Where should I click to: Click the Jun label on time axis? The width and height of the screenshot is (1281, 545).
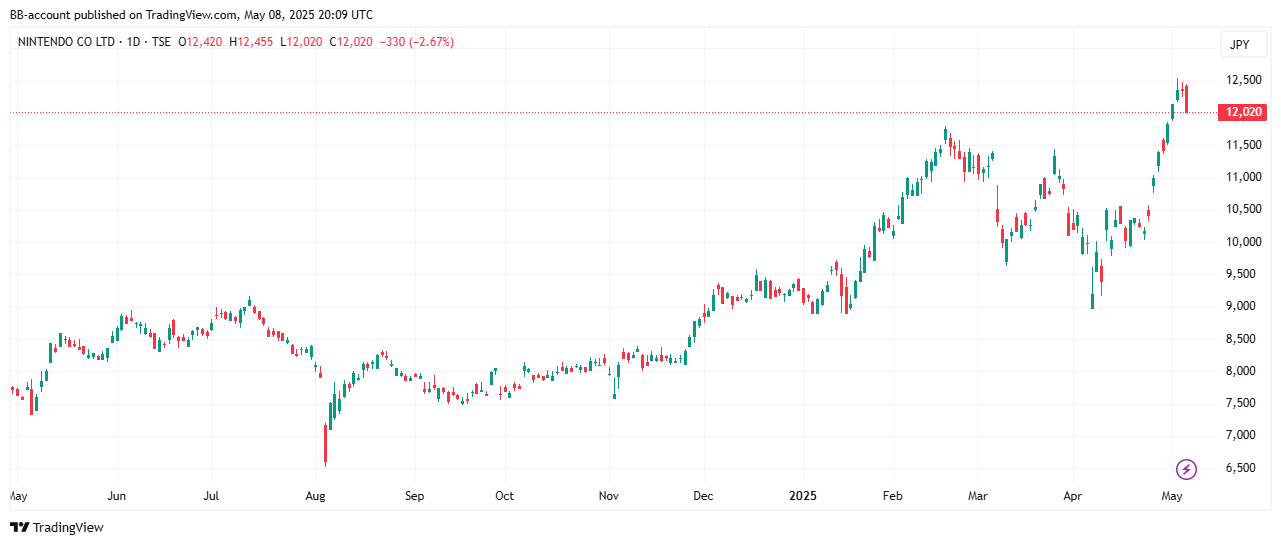coord(117,496)
